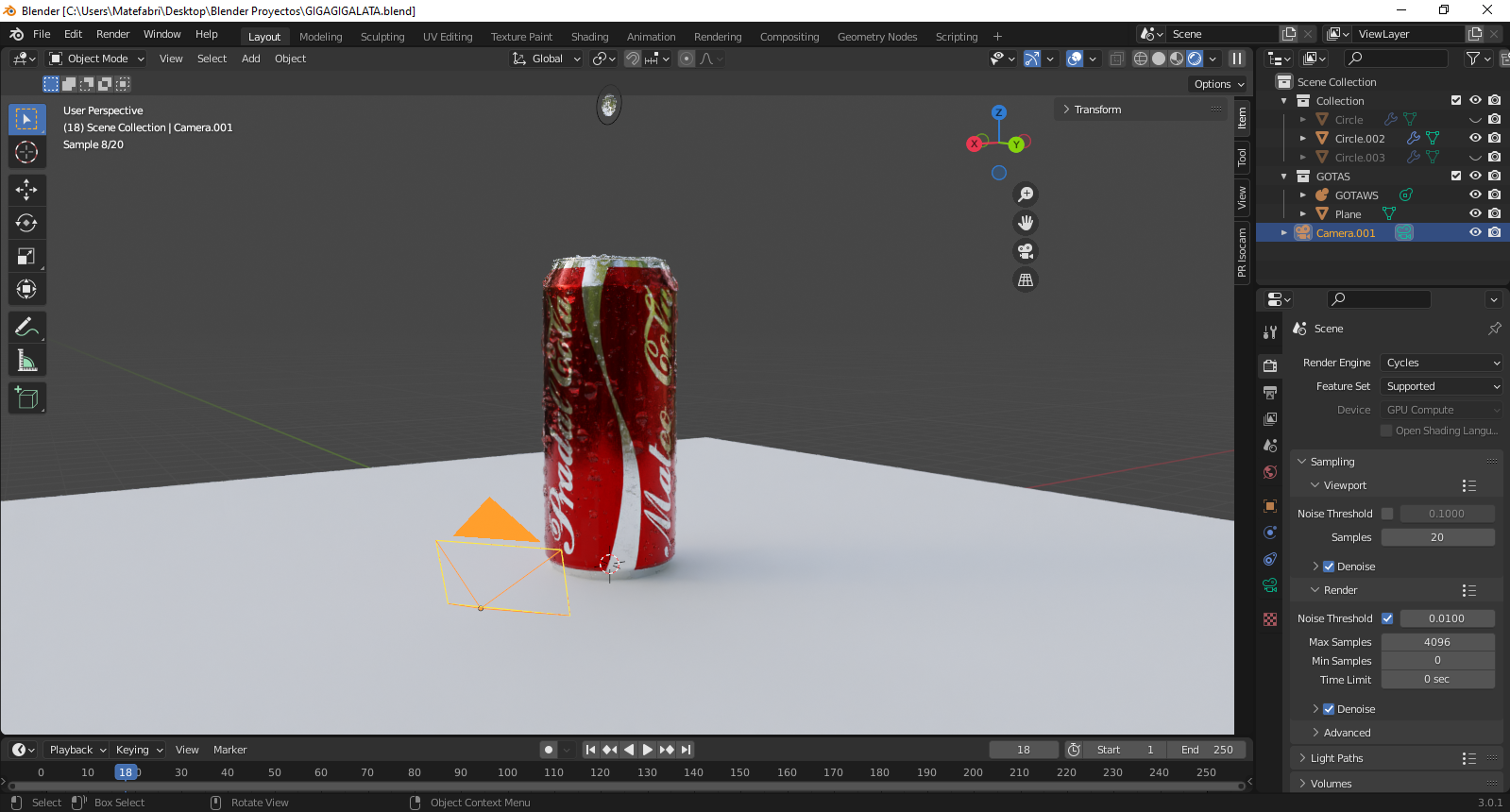
Task: Play the animation forward
Action: coord(648,750)
